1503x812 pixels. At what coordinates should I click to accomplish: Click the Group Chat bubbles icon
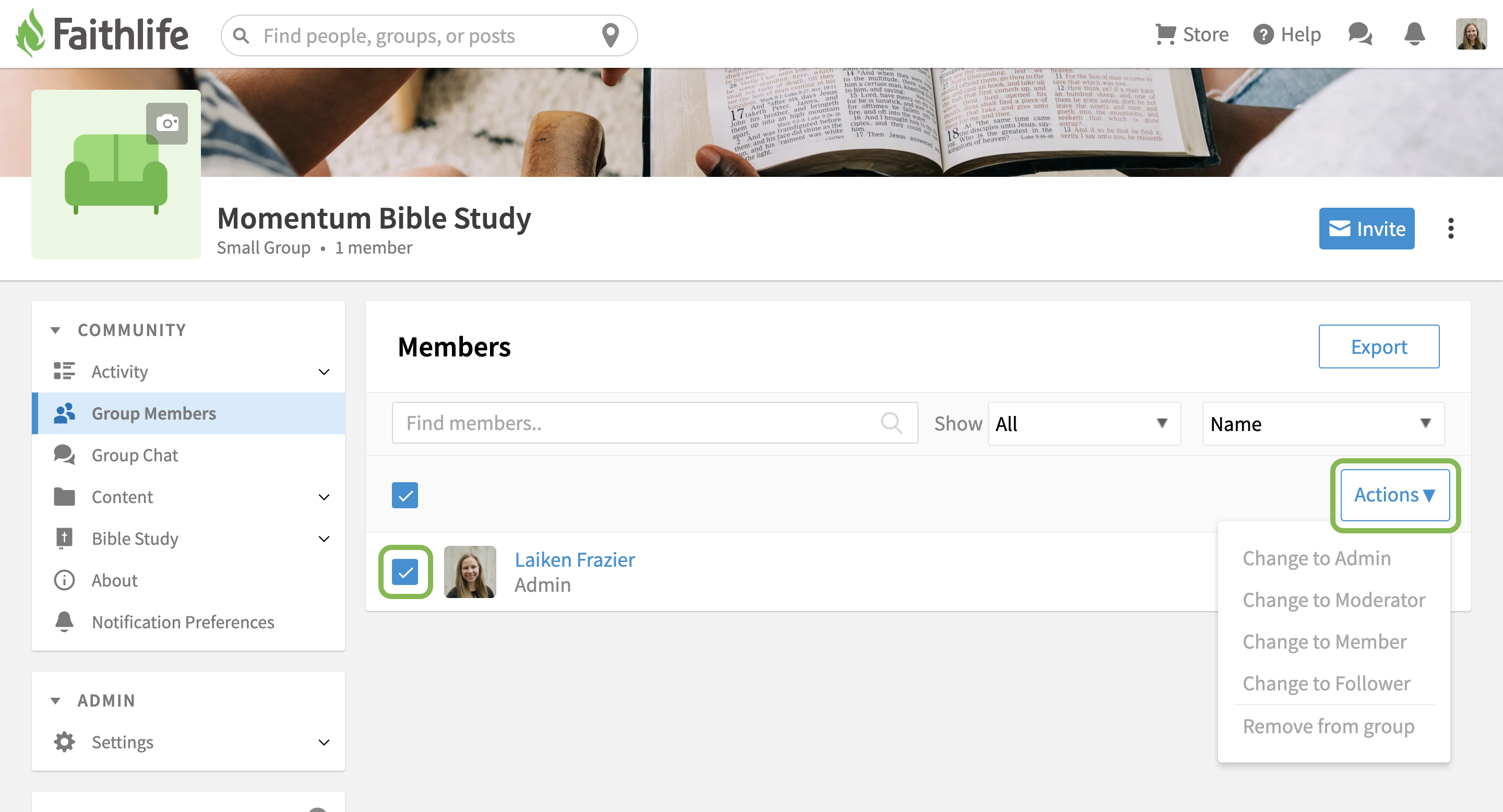coord(64,455)
